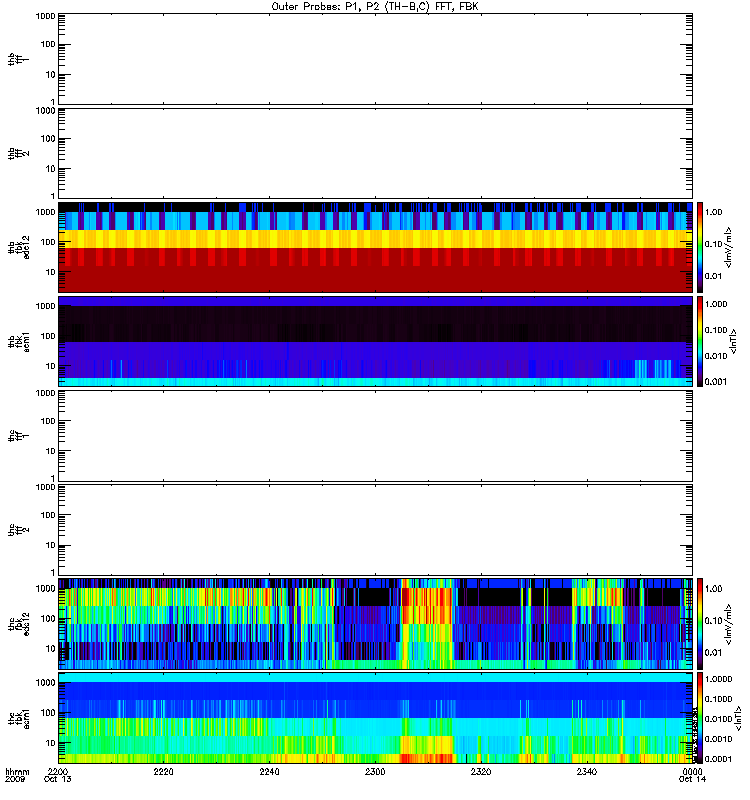Click the red burst near 2310 in thc edc12

426,605
